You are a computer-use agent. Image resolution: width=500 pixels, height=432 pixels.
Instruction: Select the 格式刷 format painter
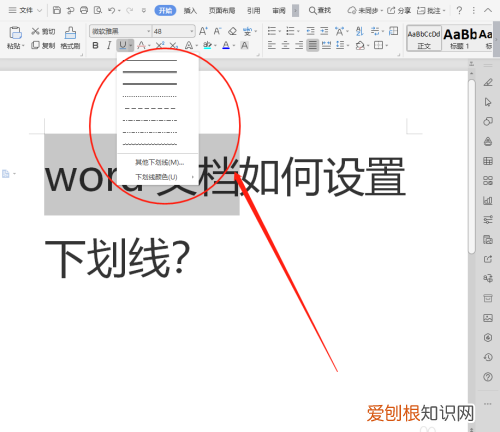[x=70, y=38]
